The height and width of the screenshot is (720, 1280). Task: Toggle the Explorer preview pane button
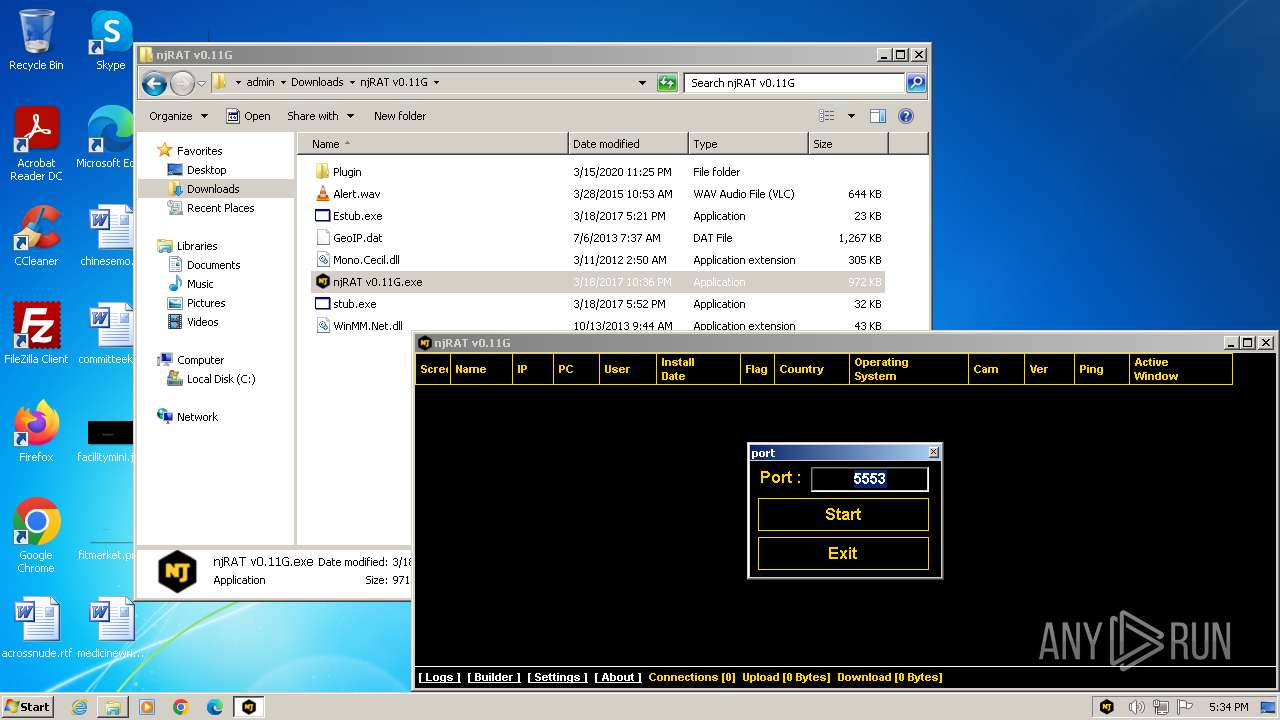pyautogui.click(x=878, y=116)
